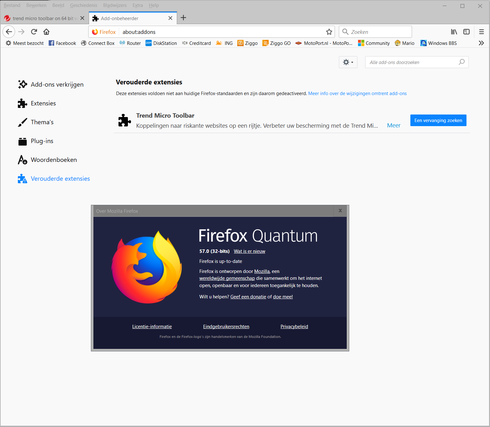
Task: Open the Connect Box bookmark
Action: click(x=98, y=43)
